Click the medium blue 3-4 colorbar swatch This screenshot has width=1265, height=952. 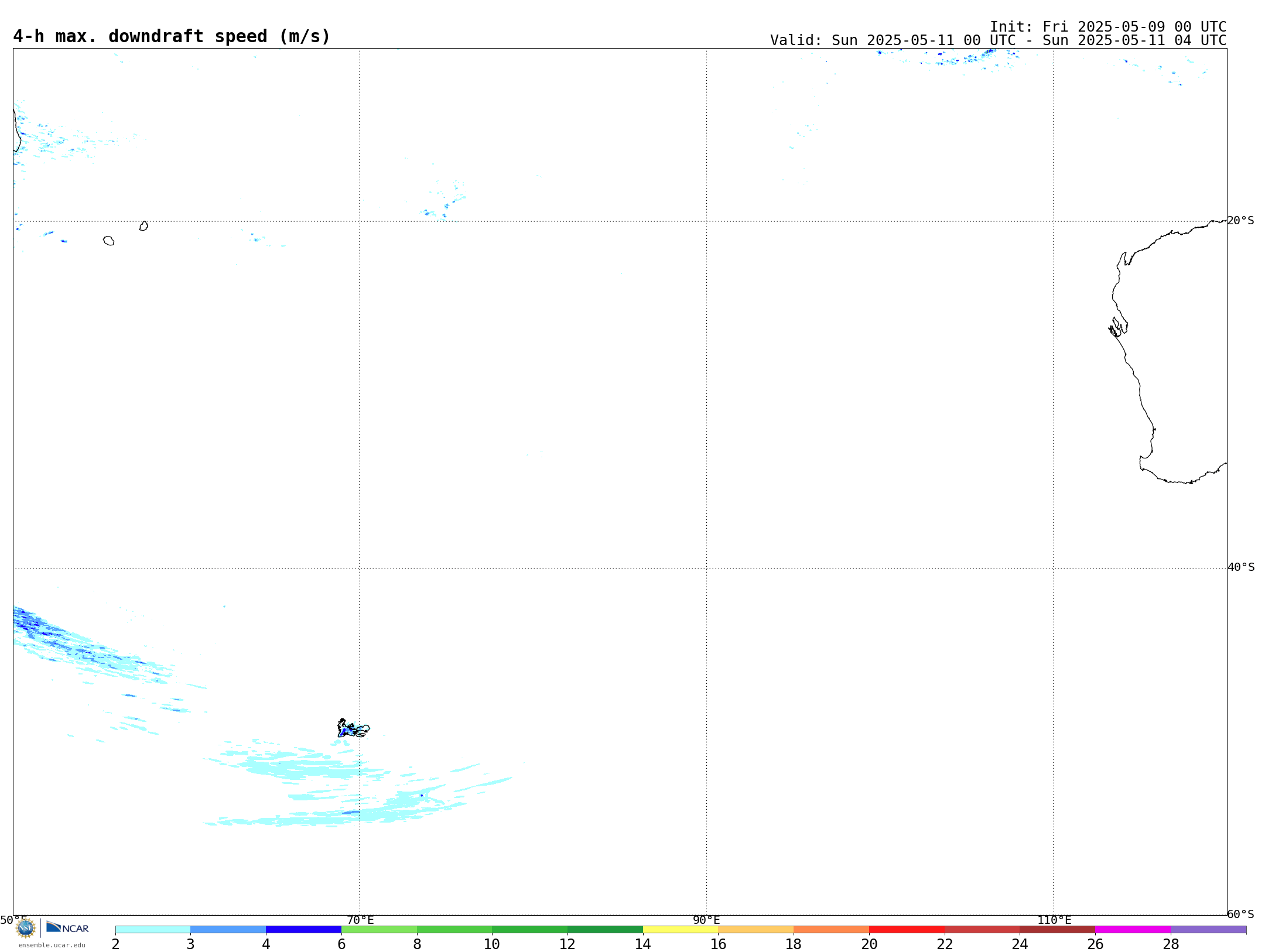[228, 929]
